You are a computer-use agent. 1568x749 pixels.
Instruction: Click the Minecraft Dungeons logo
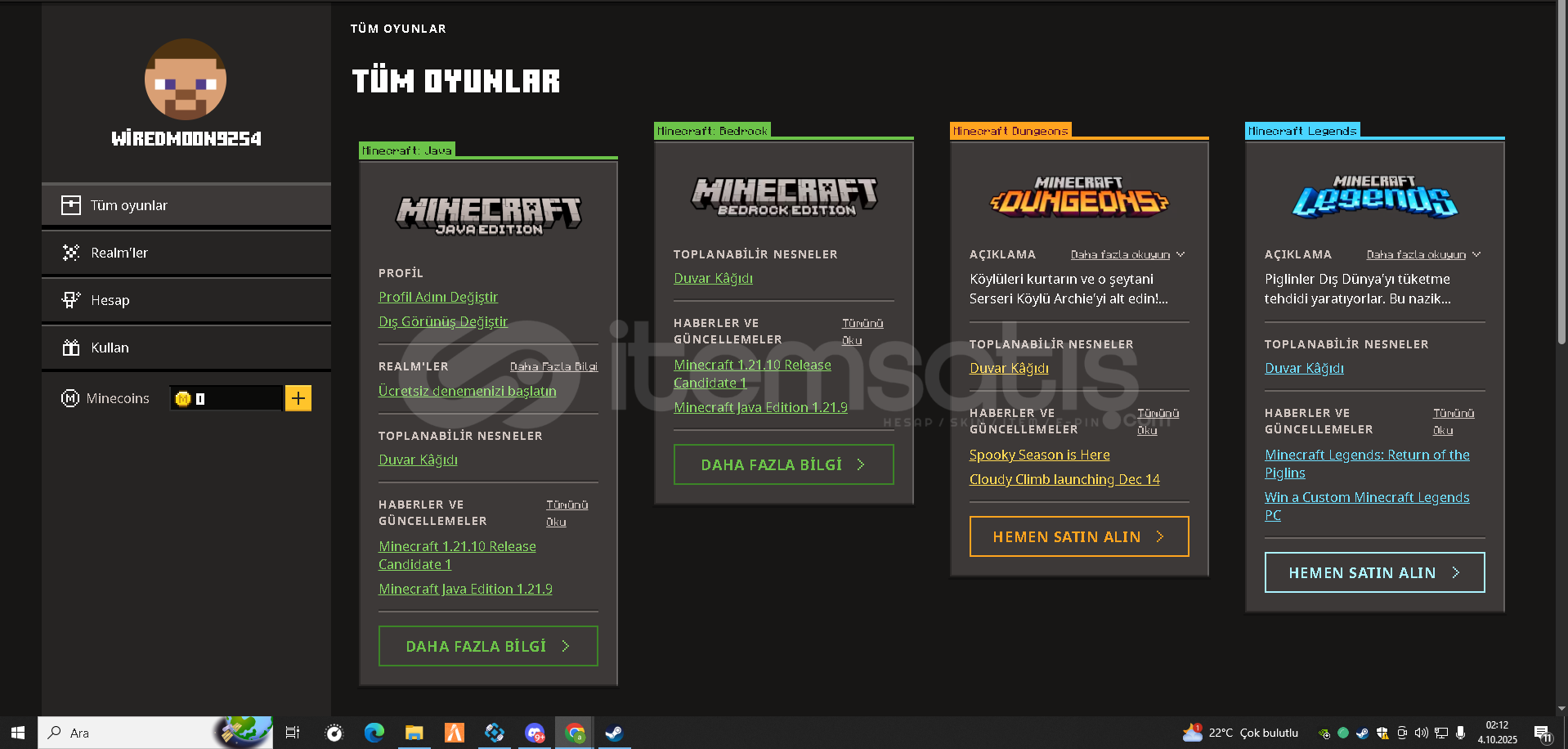tap(1078, 196)
